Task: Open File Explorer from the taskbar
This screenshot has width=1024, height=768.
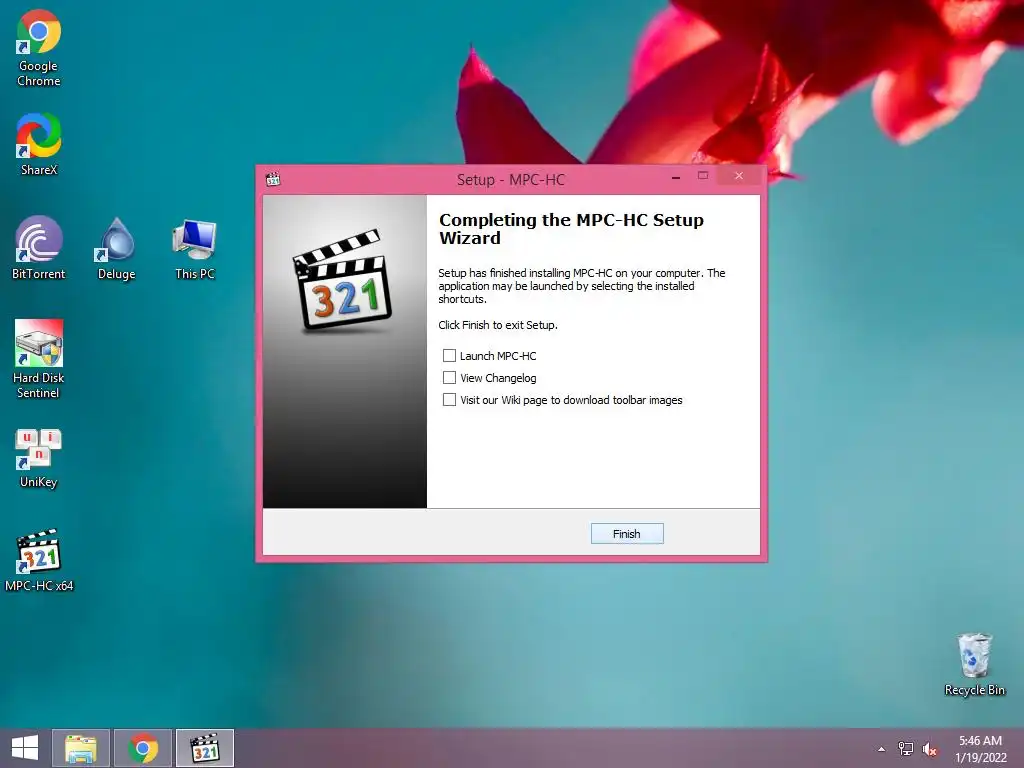Action: coord(81,748)
